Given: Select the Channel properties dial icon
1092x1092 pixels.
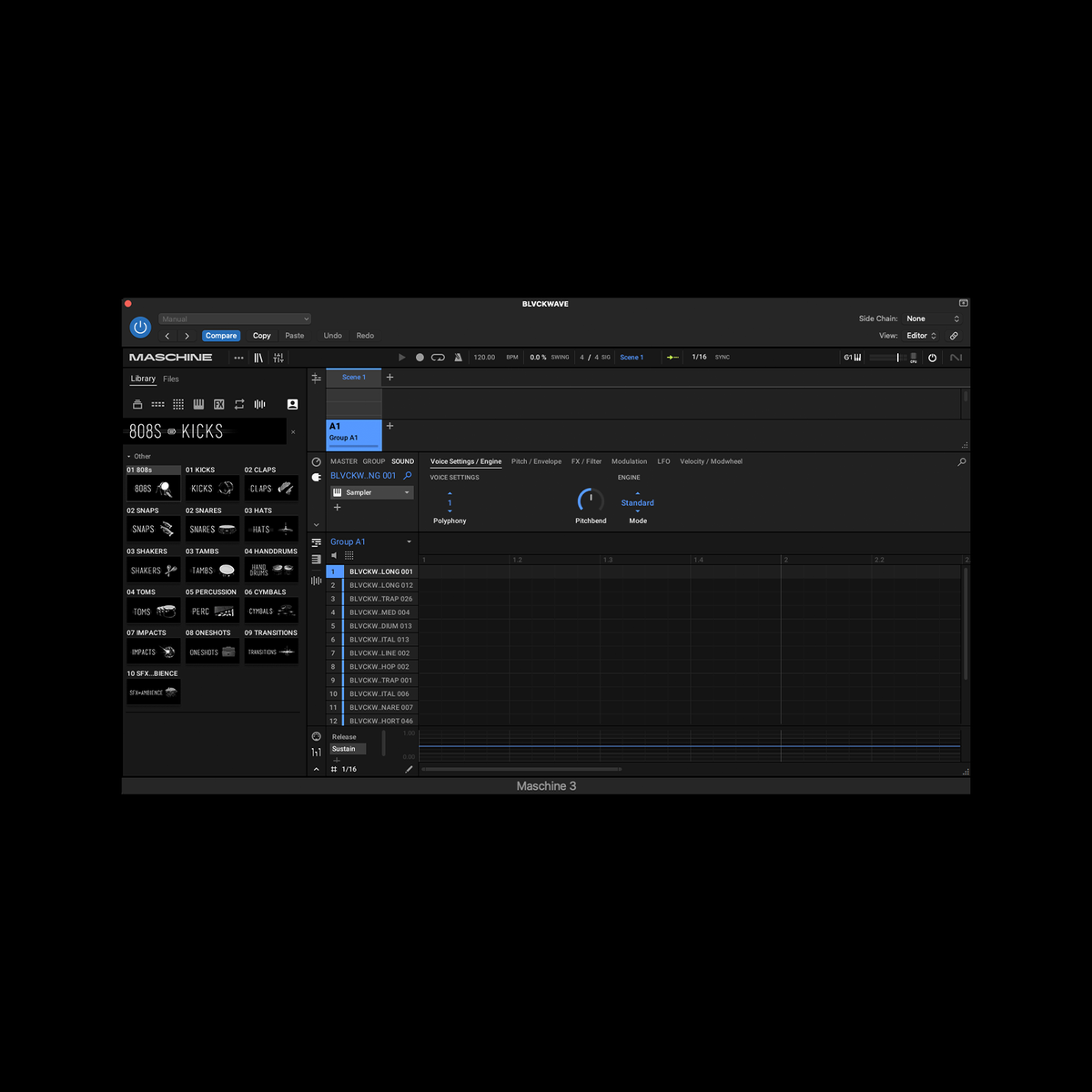Looking at the screenshot, I should [x=317, y=462].
